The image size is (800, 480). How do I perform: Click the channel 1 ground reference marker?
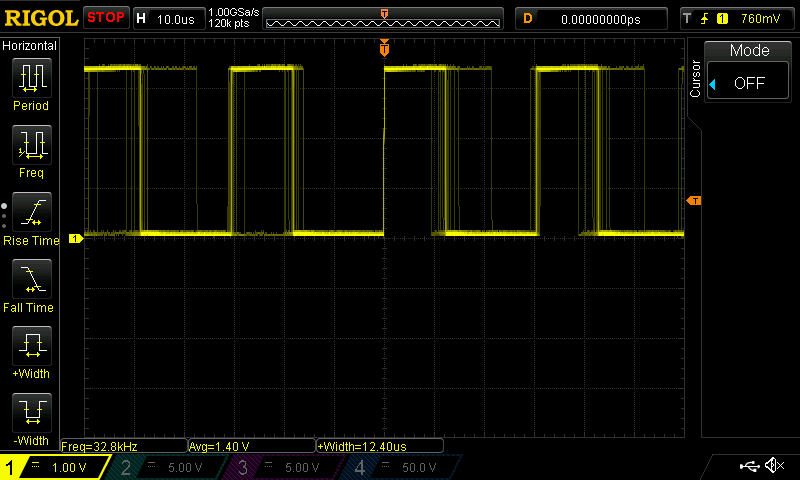(x=76, y=238)
